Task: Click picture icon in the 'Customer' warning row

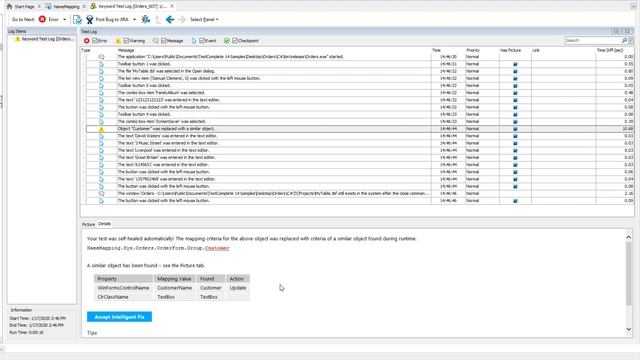Action: click(515, 129)
